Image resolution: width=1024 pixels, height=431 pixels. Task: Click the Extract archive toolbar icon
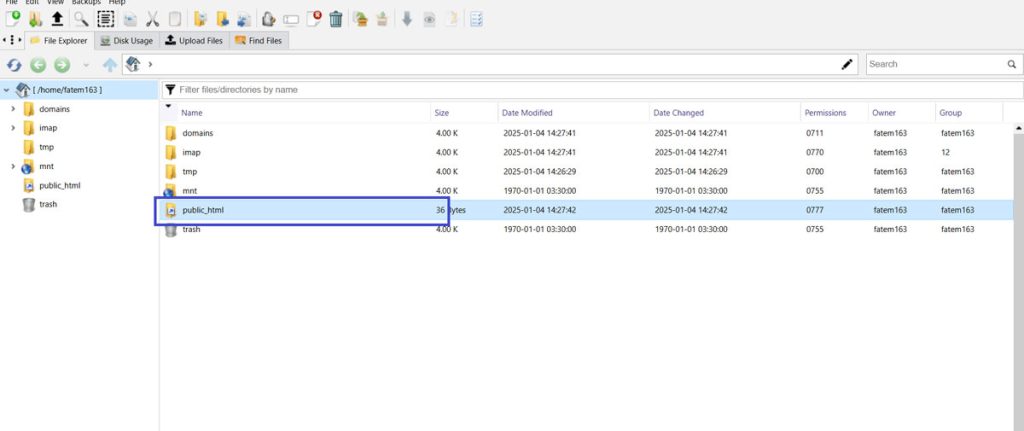tap(382, 19)
